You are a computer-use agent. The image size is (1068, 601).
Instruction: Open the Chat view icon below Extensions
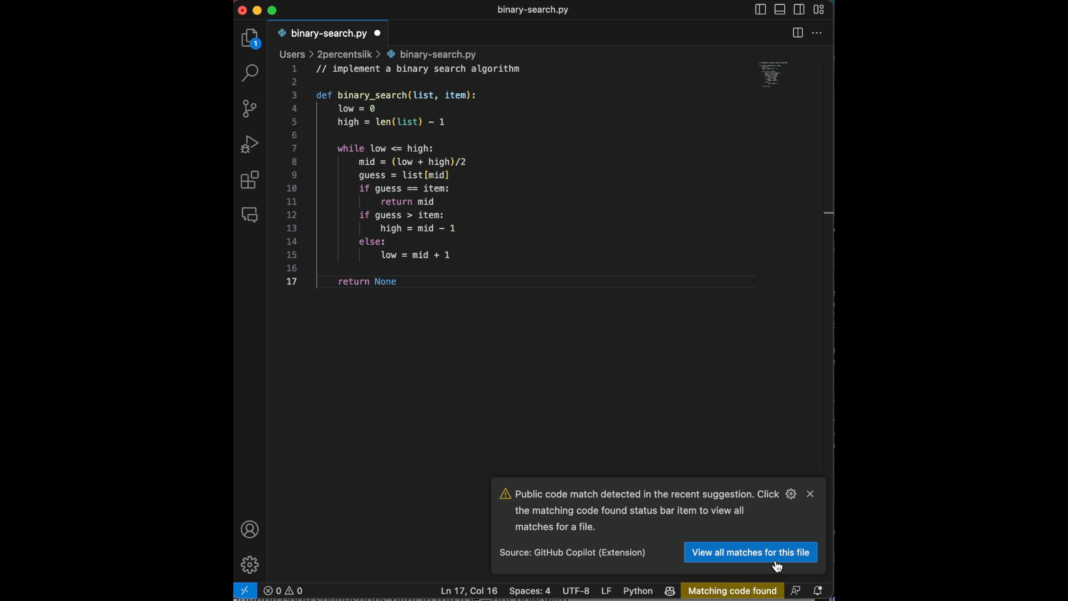(249, 214)
